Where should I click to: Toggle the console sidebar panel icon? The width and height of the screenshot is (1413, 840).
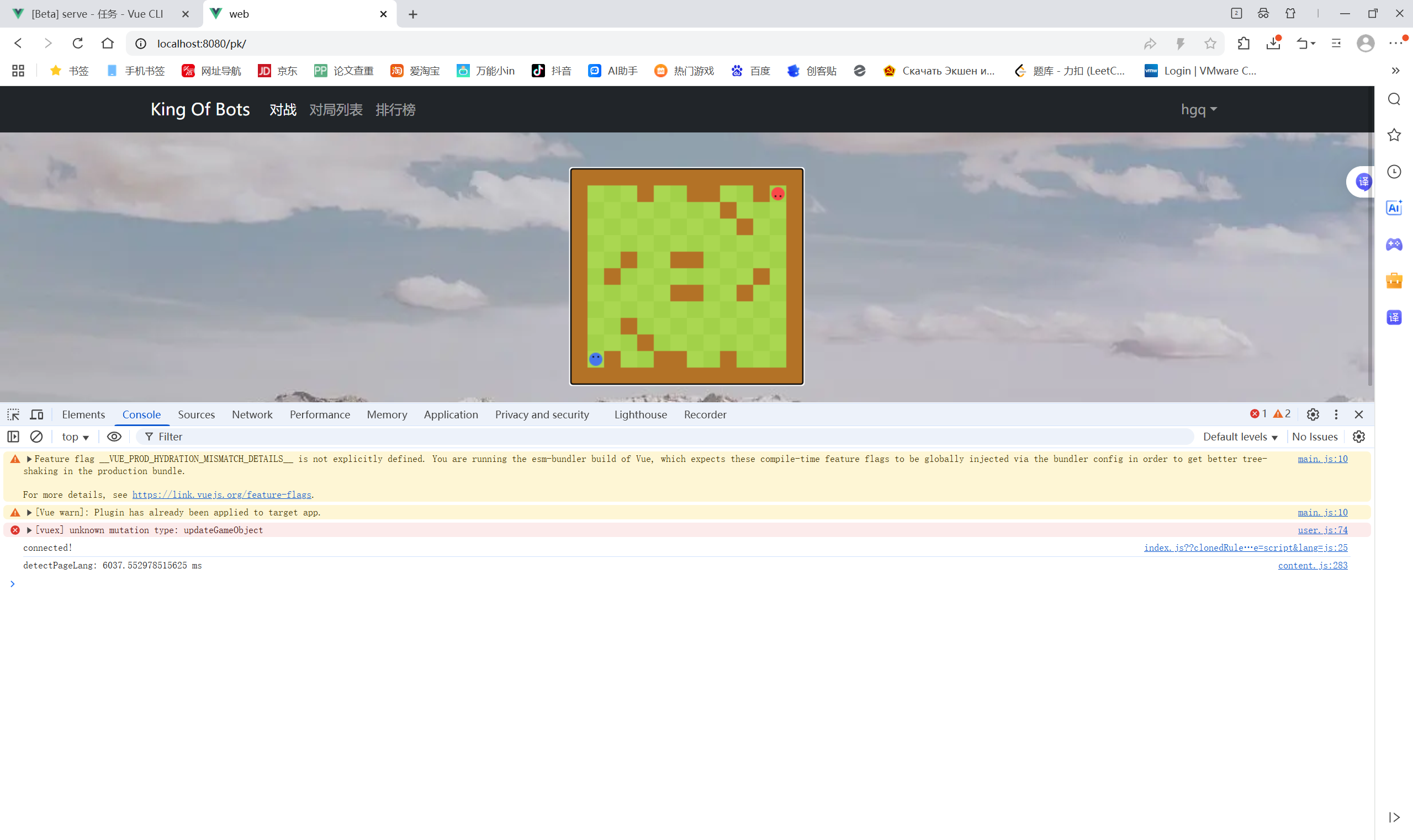click(x=13, y=437)
